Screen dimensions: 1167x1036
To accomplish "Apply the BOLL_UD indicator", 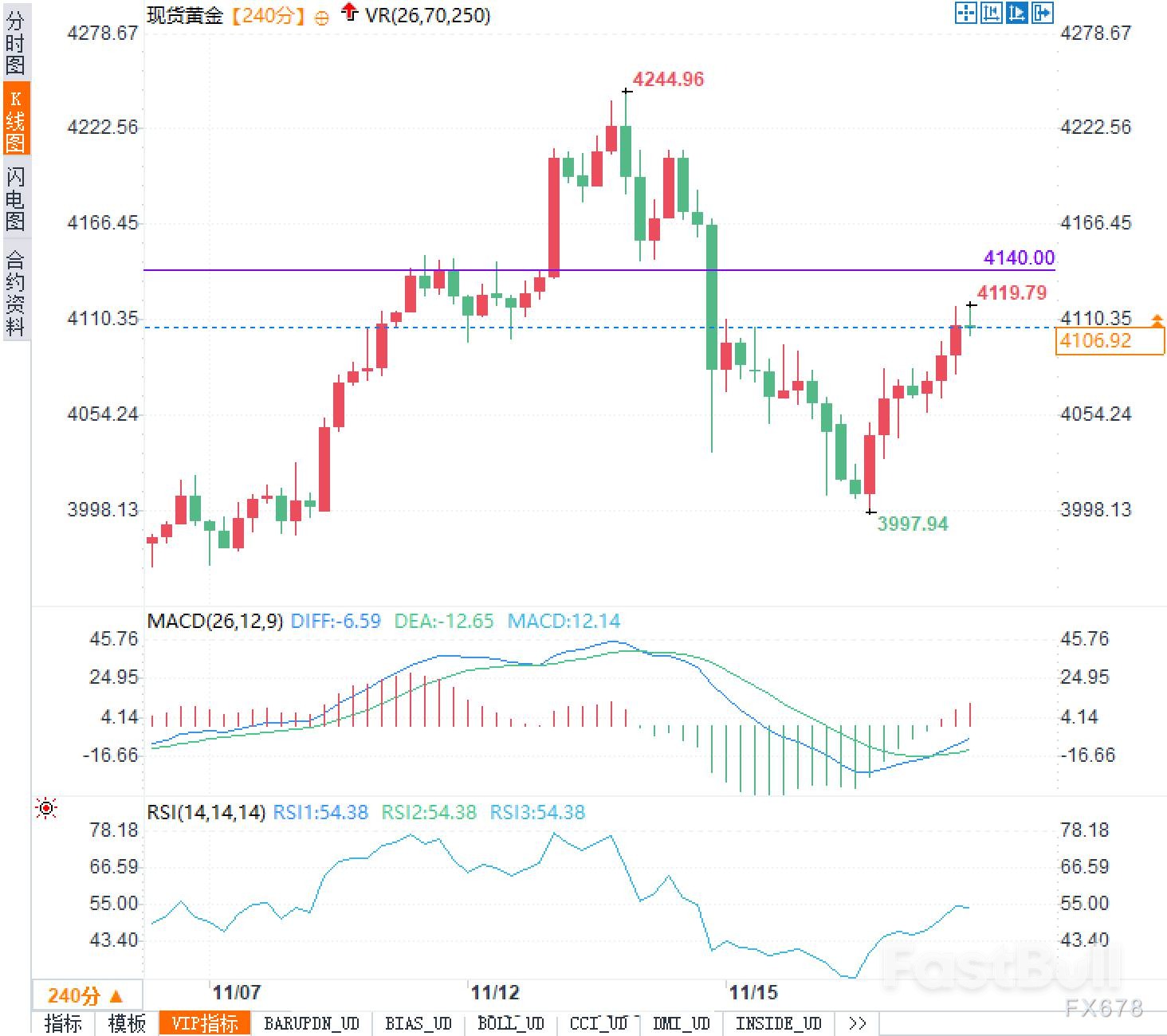I will point(511,1023).
